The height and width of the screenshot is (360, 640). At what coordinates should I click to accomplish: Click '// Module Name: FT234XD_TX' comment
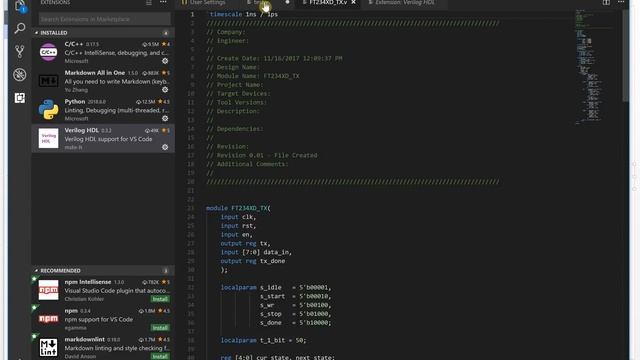(253, 76)
